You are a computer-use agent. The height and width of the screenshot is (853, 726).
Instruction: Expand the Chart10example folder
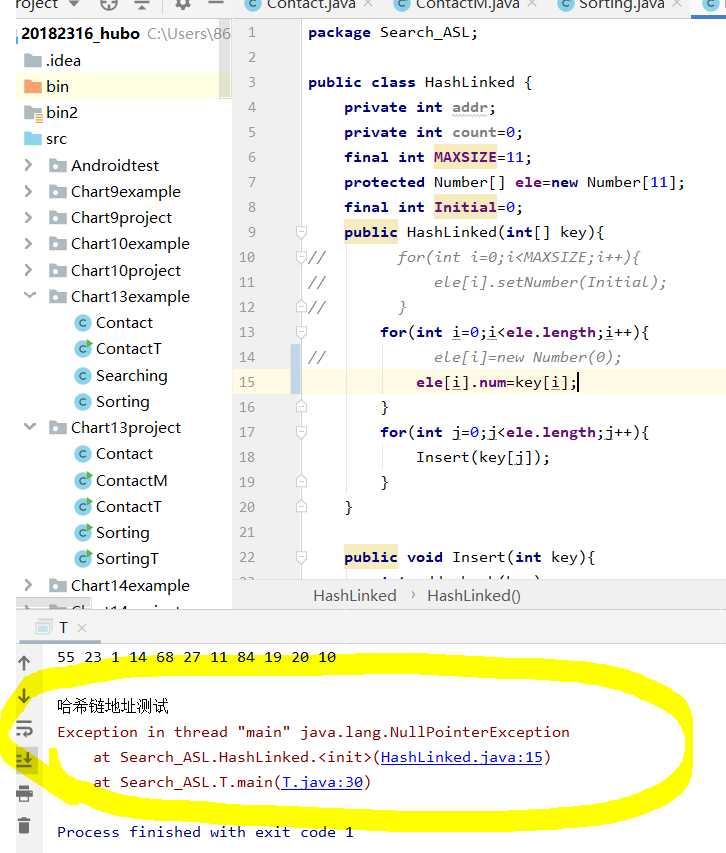click(x=28, y=244)
